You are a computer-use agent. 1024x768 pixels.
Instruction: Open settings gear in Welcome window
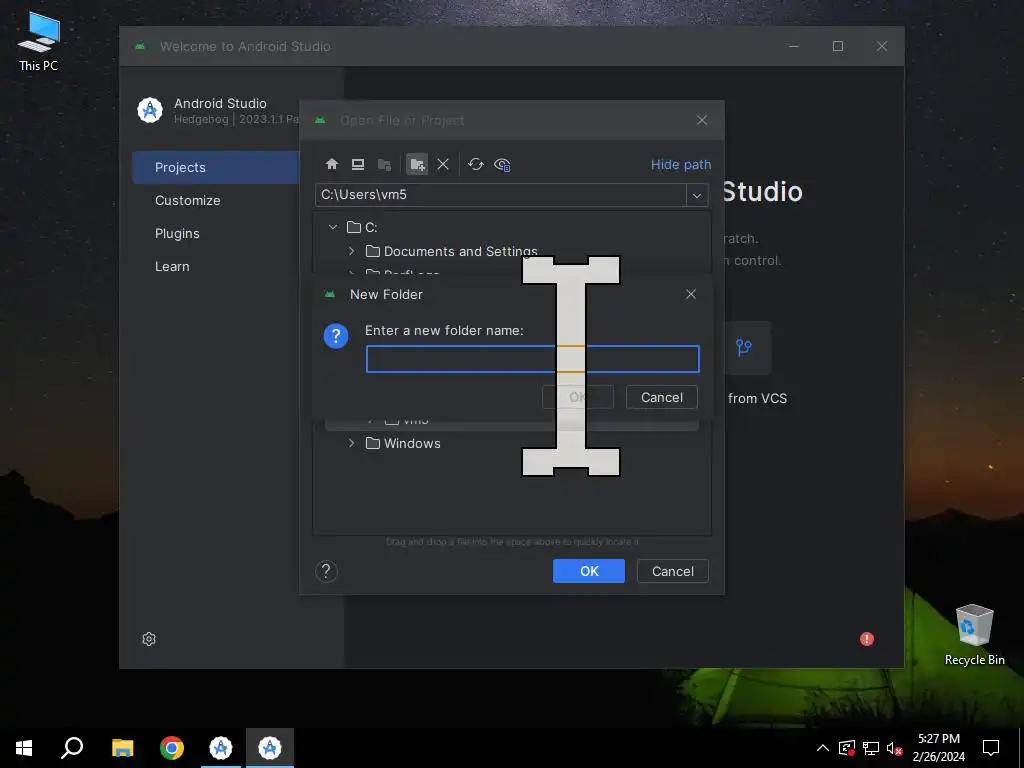(149, 639)
